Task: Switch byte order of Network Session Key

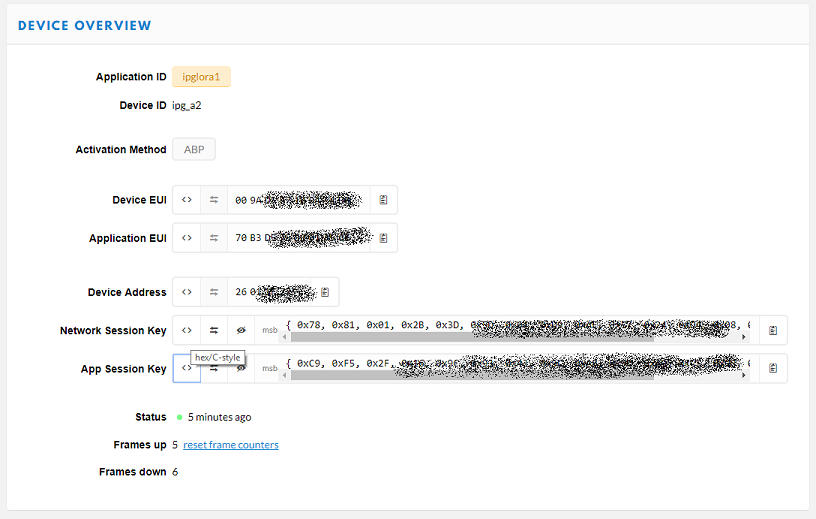Action: point(214,330)
